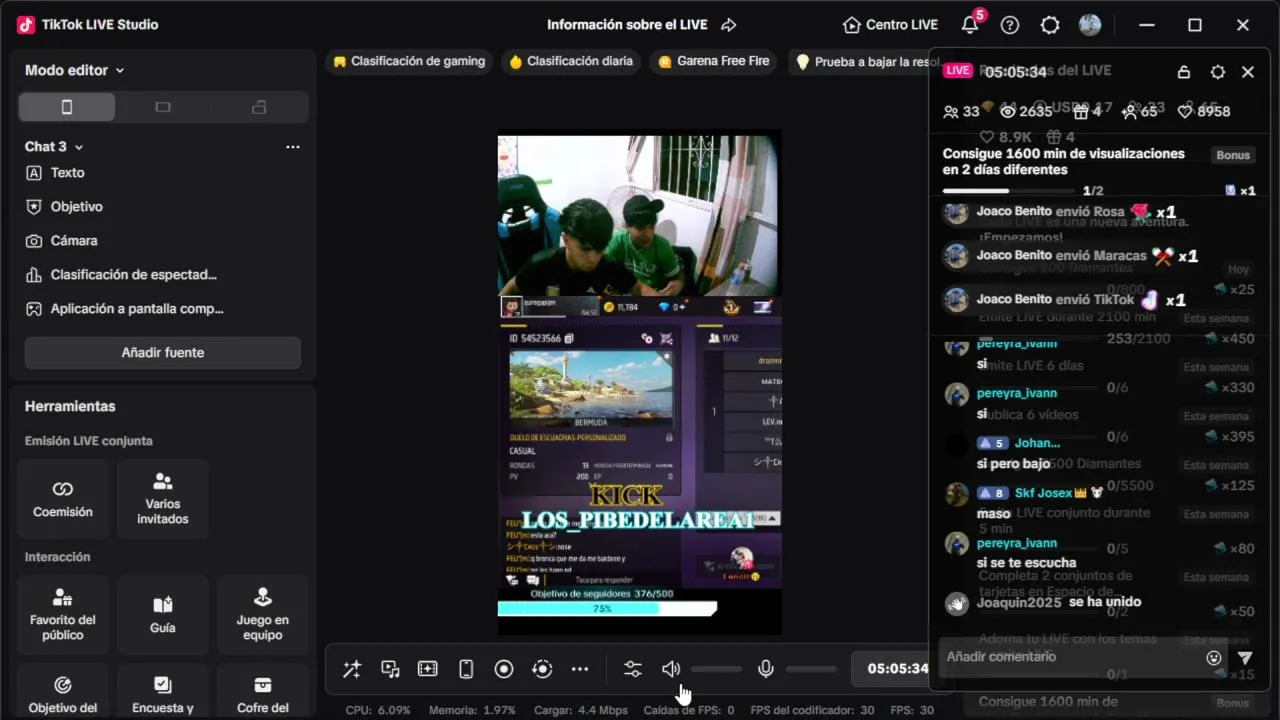Viewport: 1280px width, 720px height.
Task: Expand the Chat 3 scene dropdown
Action: click(54, 146)
